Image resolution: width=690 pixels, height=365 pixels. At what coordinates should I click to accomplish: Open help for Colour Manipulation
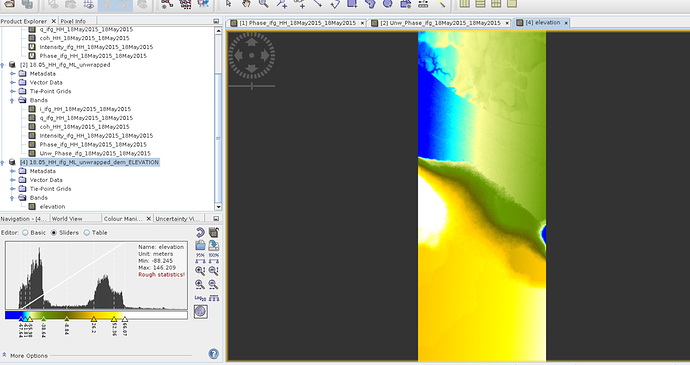[x=213, y=354]
